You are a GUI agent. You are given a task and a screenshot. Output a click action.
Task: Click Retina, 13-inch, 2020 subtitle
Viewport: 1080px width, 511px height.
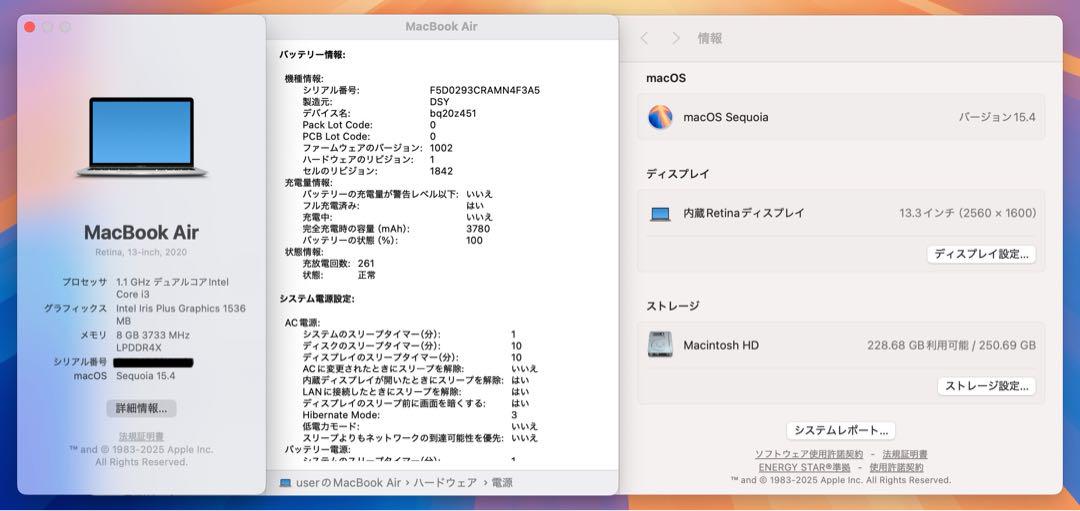141,253
